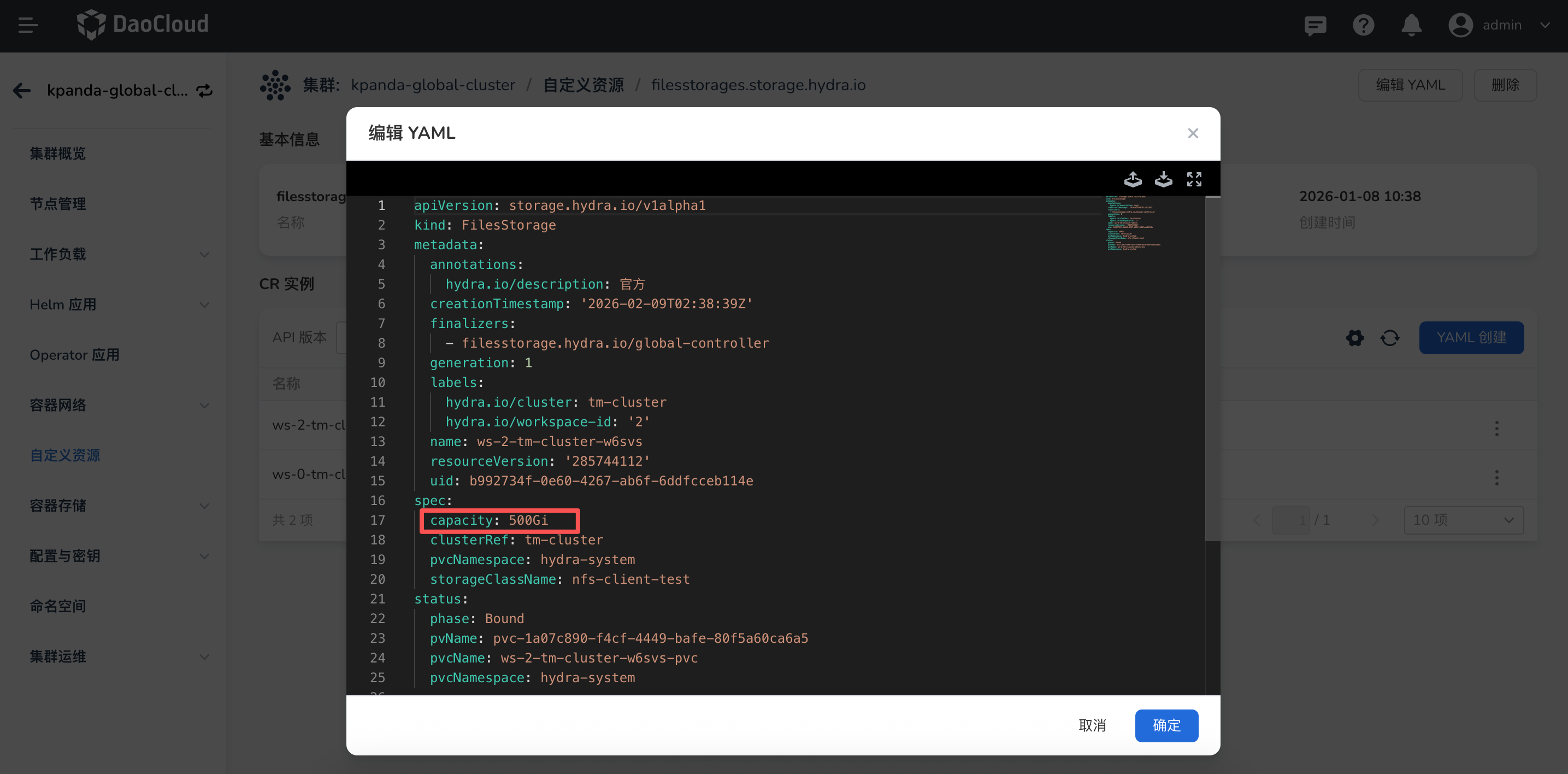Click the switch cluster icon in sidebar
Screen dimensions: 1568x774
(204, 91)
